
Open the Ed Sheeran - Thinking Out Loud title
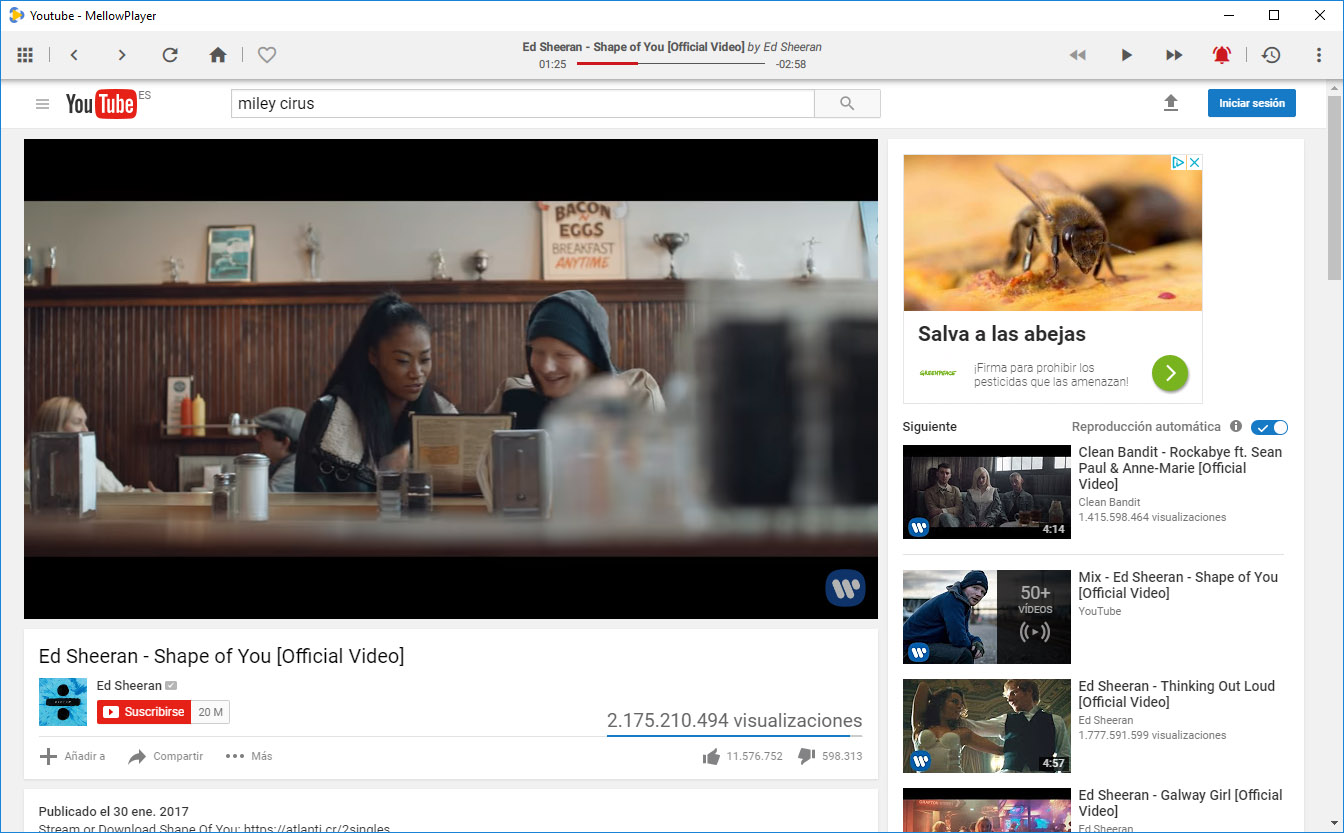(x=1177, y=694)
